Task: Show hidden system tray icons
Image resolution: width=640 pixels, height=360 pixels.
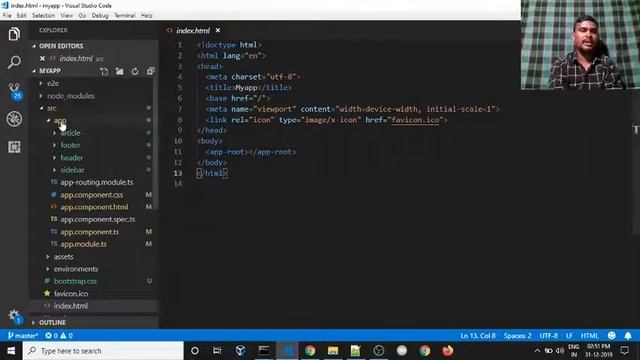Action: pyautogui.click(x=537, y=351)
